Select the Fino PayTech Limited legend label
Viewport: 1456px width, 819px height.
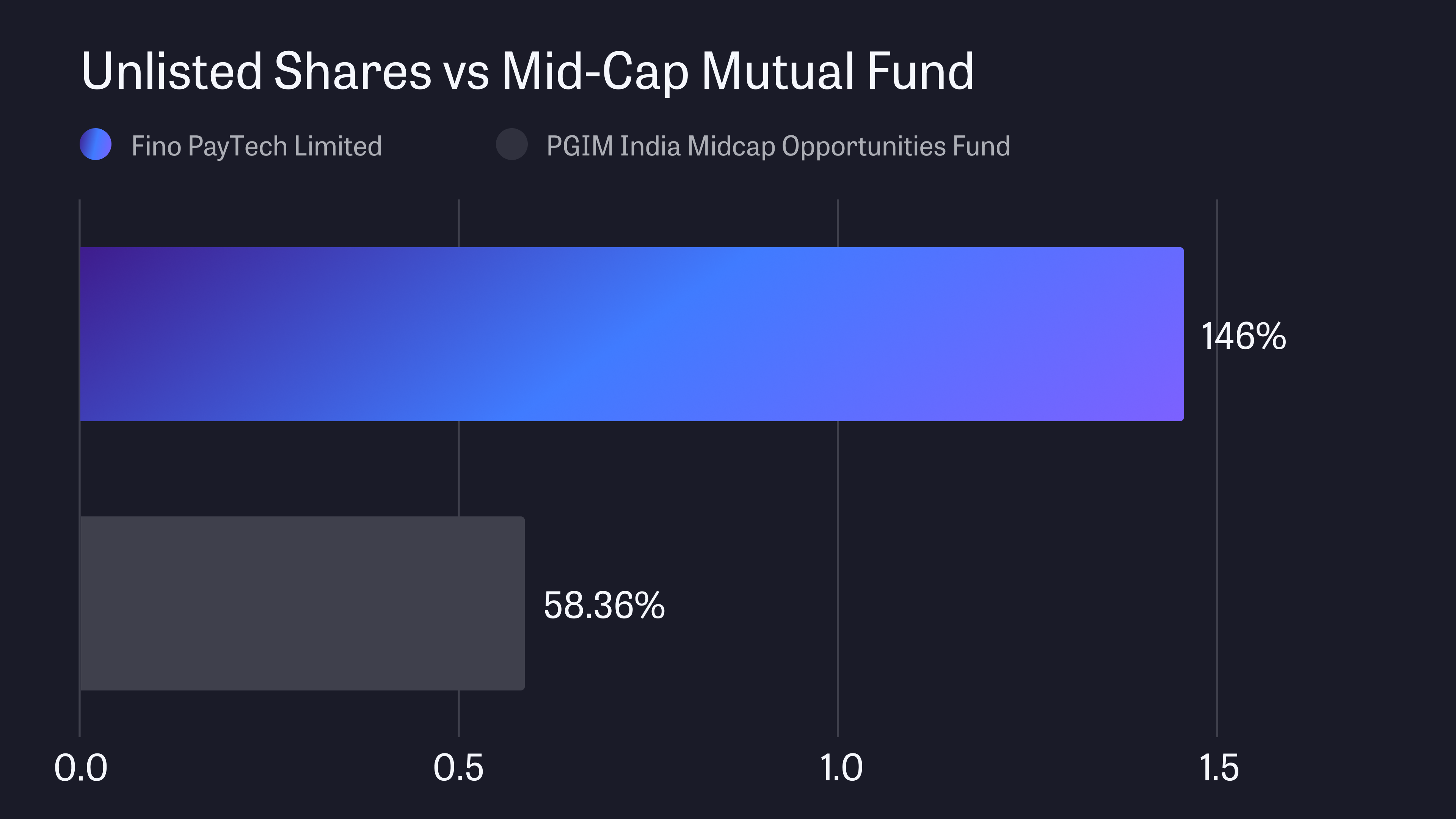(257, 146)
